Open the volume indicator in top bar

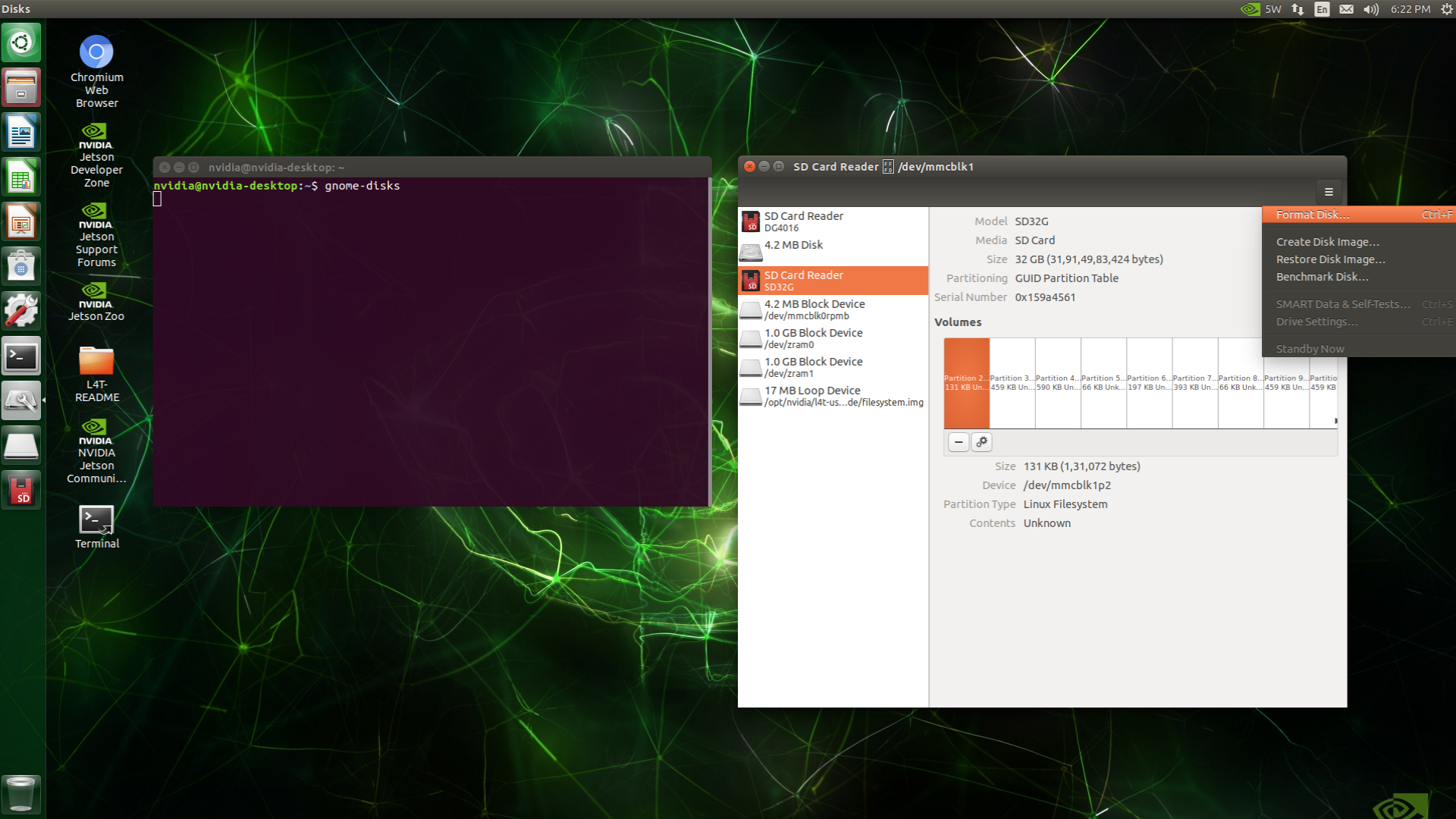point(1370,9)
